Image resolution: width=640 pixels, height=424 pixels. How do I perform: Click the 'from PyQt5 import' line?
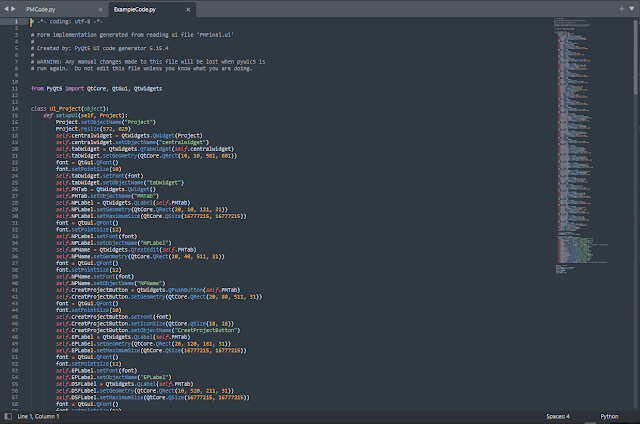coord(96,89)
